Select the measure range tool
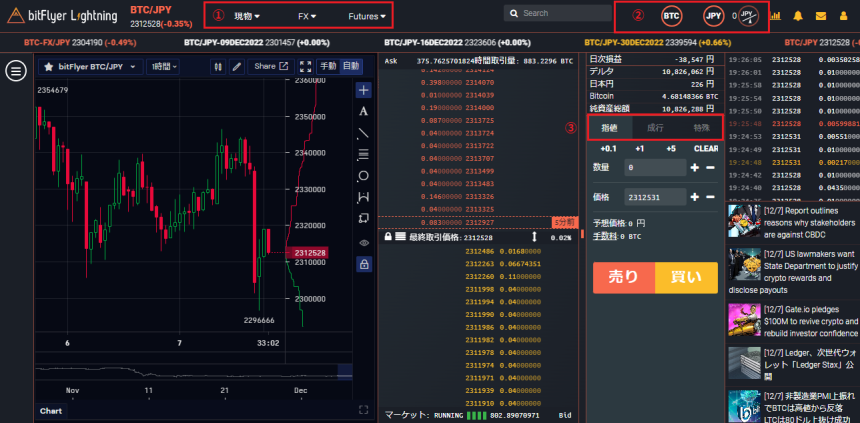This screenshot has width=860, height=423. (363, 197)
